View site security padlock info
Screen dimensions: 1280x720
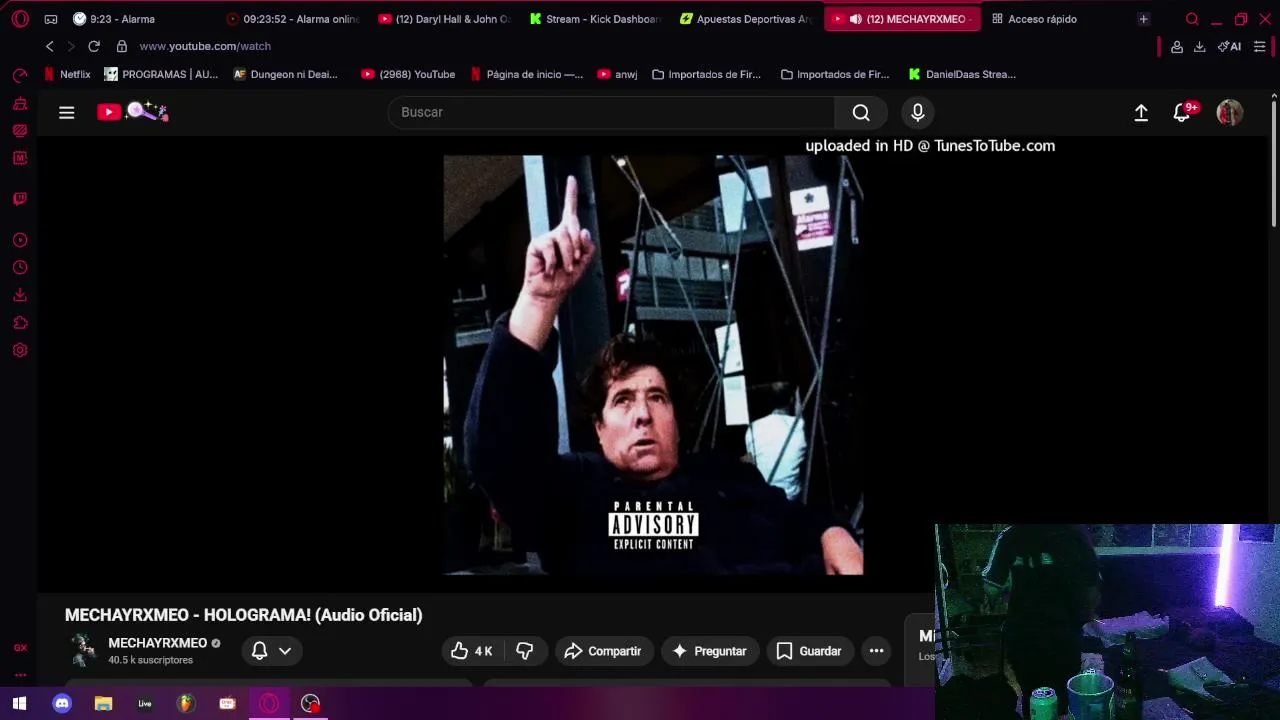click(x=122, y=46)
